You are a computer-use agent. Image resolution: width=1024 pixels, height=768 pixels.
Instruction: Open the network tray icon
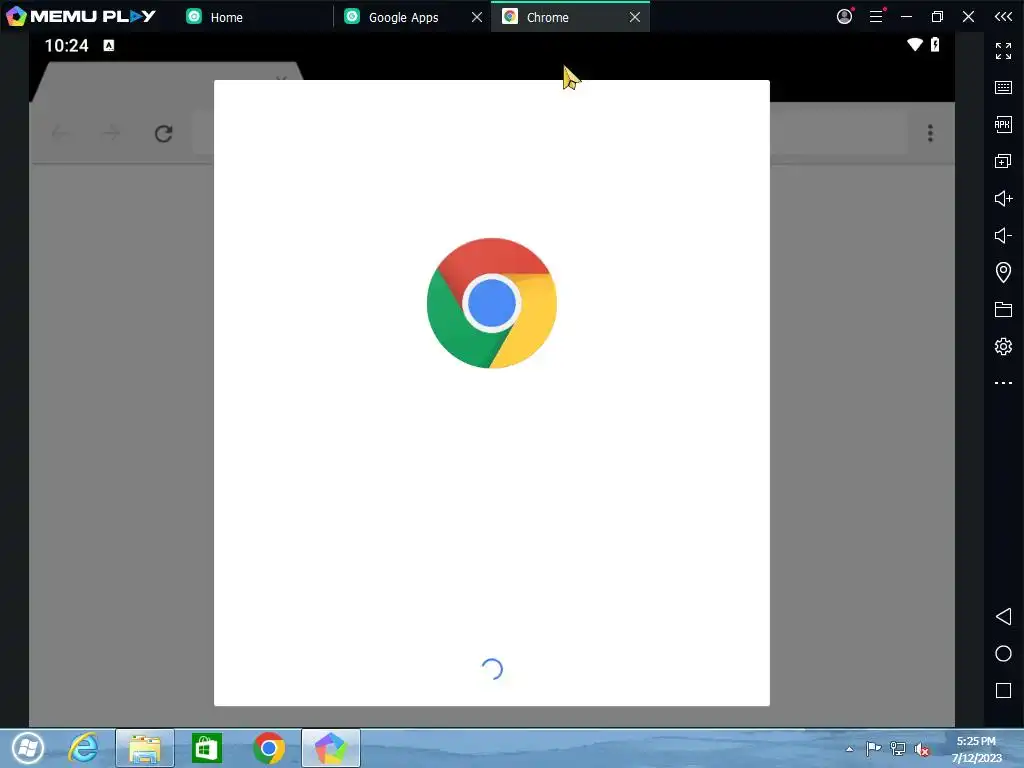898,749
